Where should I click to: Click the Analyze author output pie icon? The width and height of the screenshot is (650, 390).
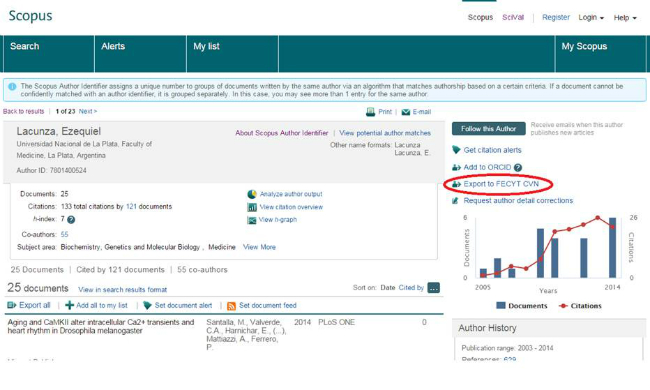click(x=252, y=194)
